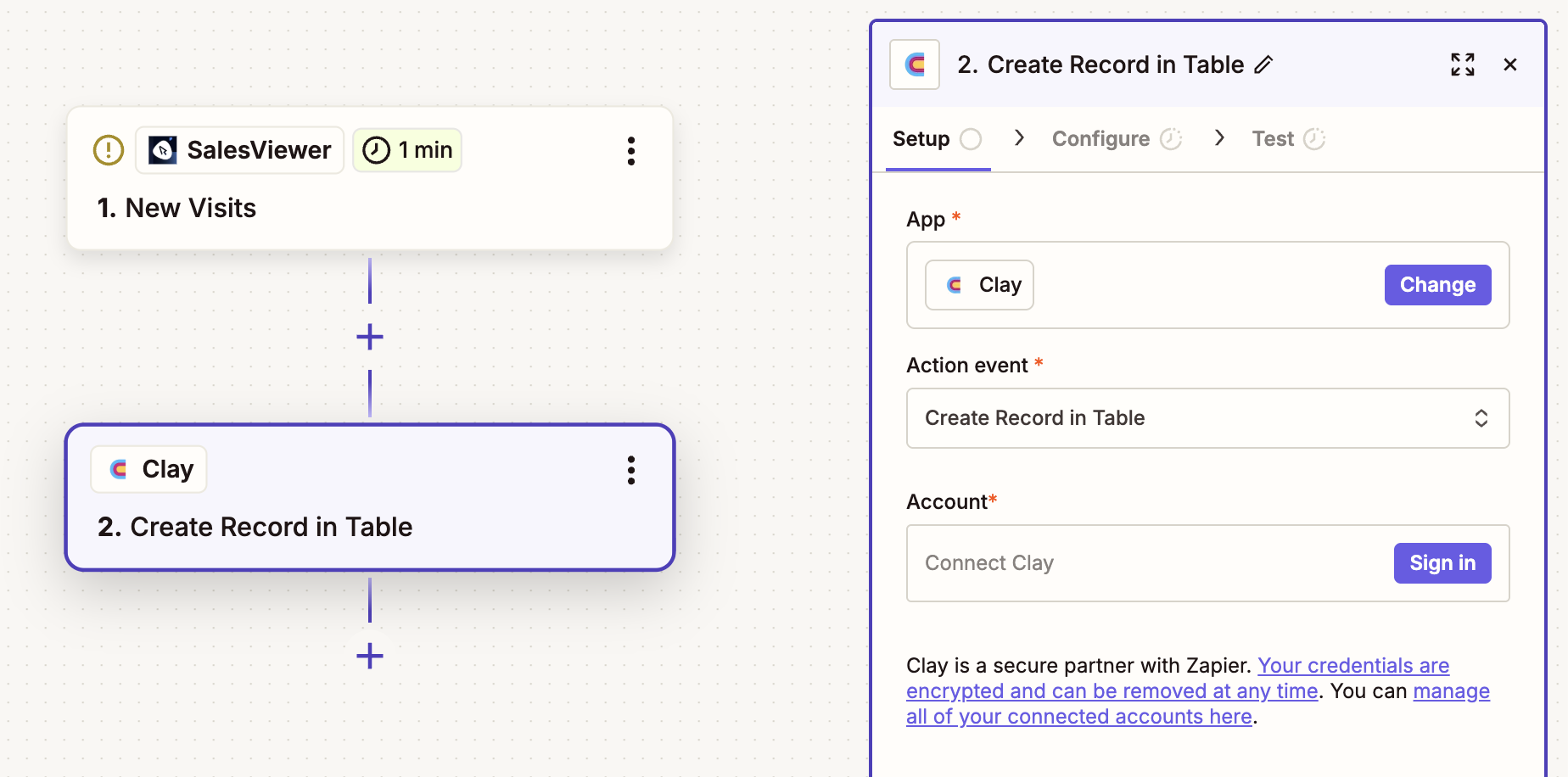Click the Clay chip in App field
This screenshot has width=1568, height=777.
coord(979,285)
